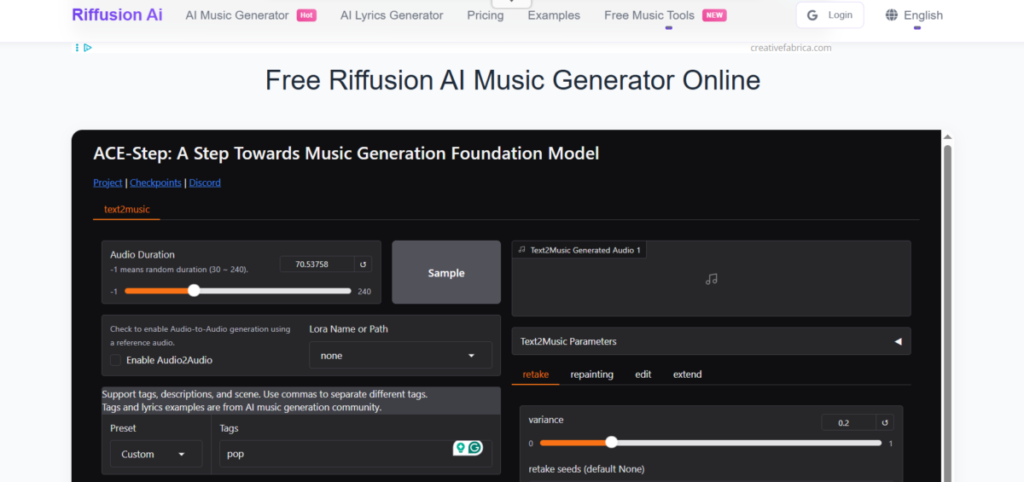Open Free Music Tools menu

coord(649,15)
